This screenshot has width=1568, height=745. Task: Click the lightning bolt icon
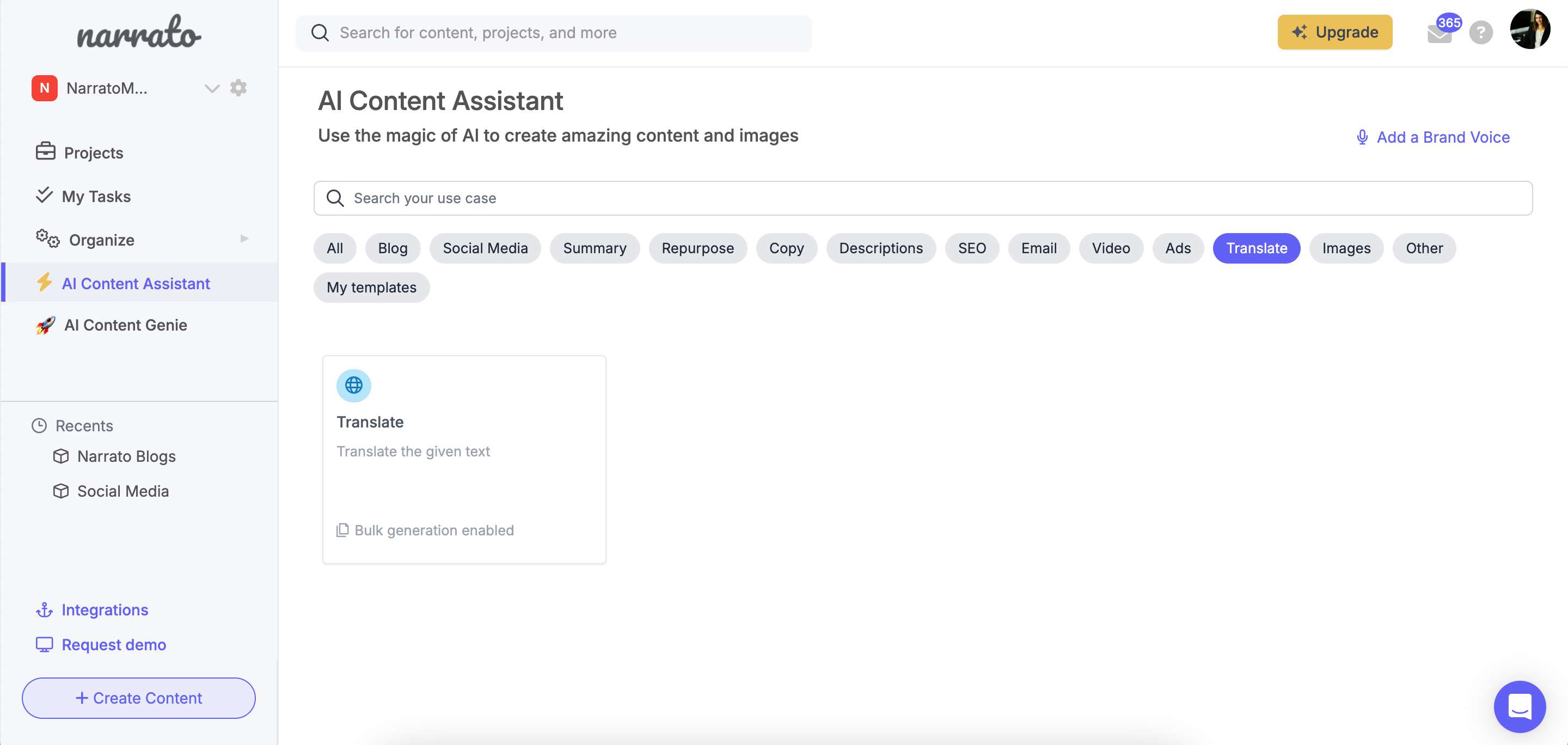45,283
